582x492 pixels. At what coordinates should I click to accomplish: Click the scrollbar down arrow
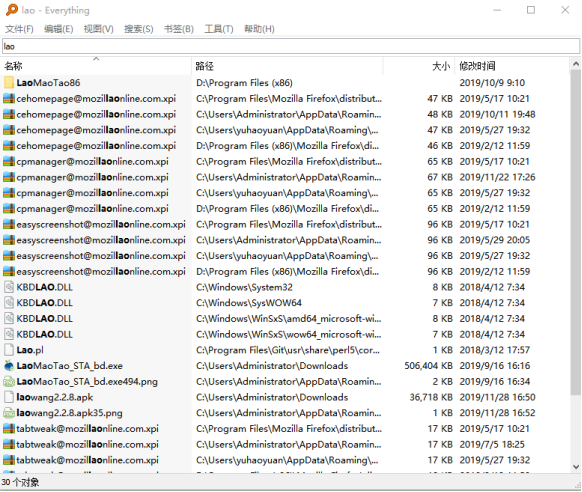[x=576, y=467]
